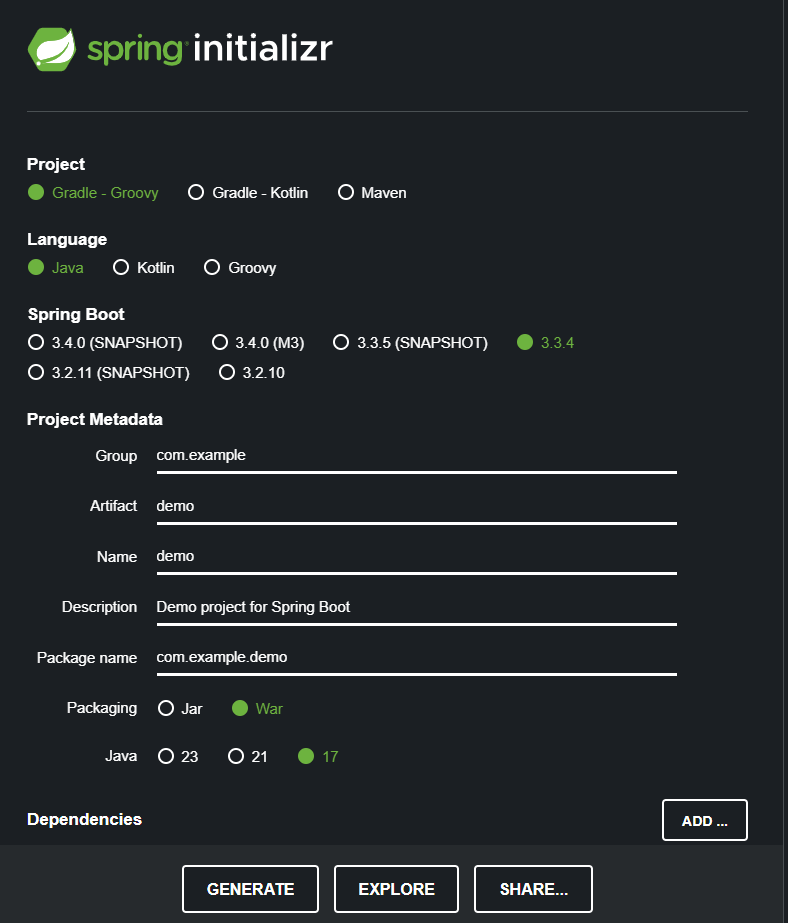Click the Dependencies heading
This screenshot has height=923, width=788.
pos(84,819)
